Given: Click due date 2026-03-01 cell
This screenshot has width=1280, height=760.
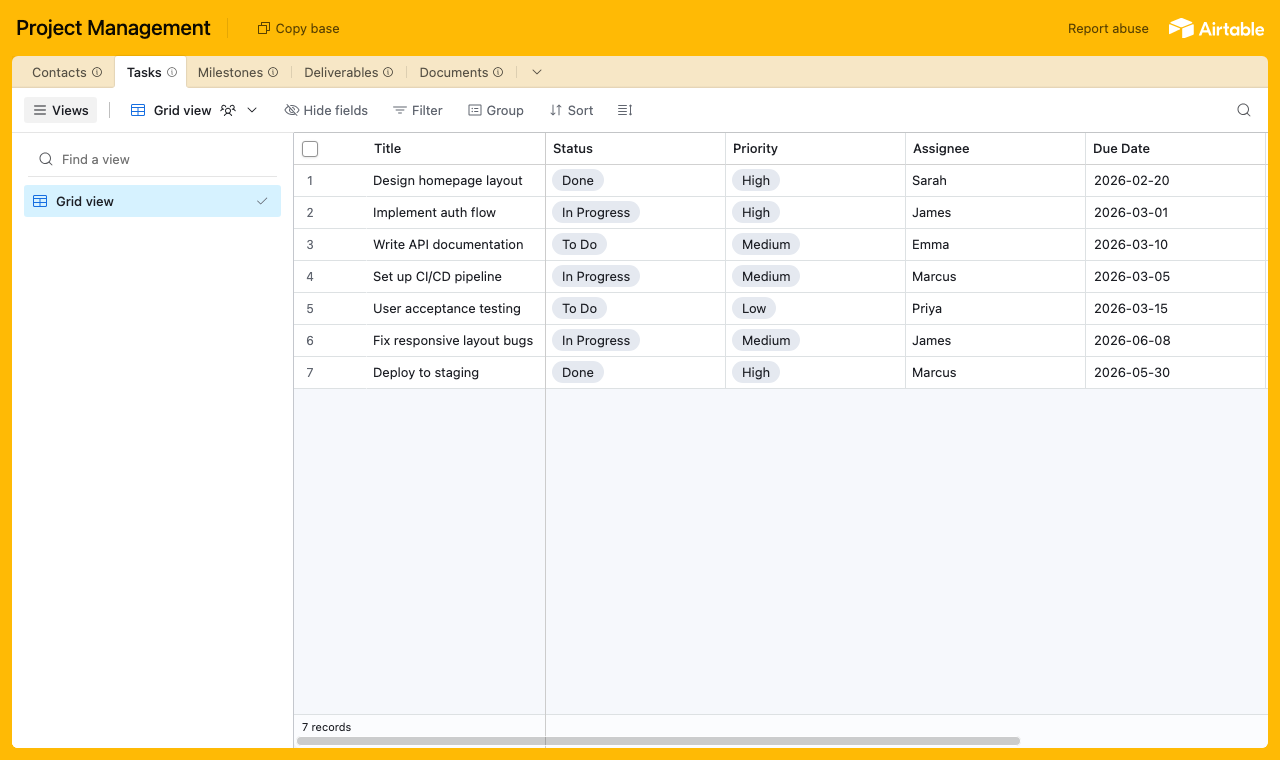Looking at the screenshot, I should (x=1175, y=212).
